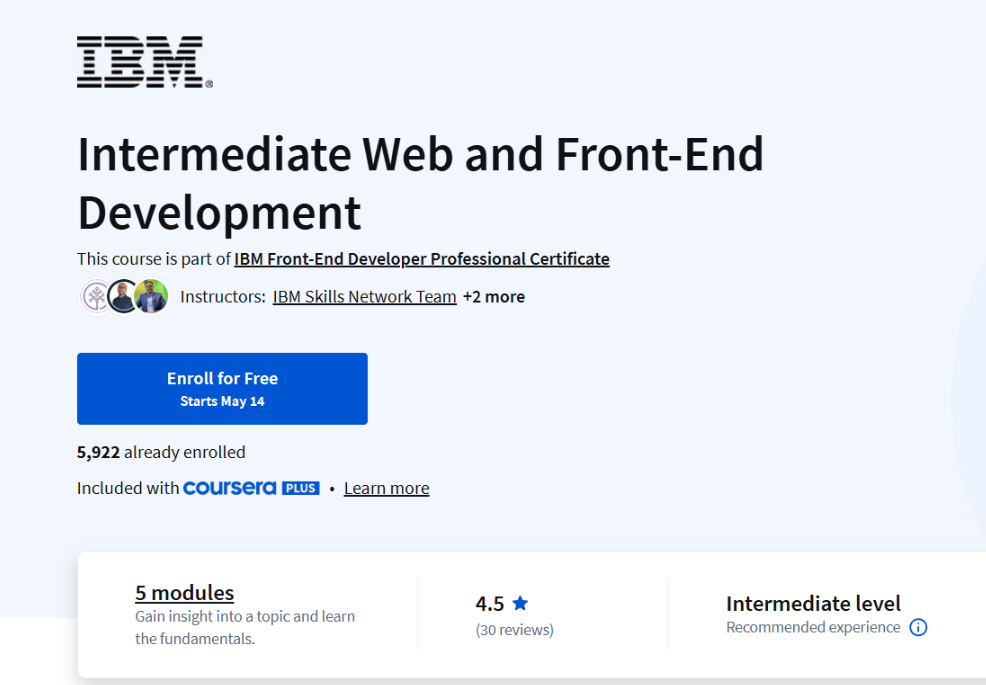Open the IBM Front-End Developer Professional Certificate
This screenshot has width=986, height=685.
pos(421,258)
